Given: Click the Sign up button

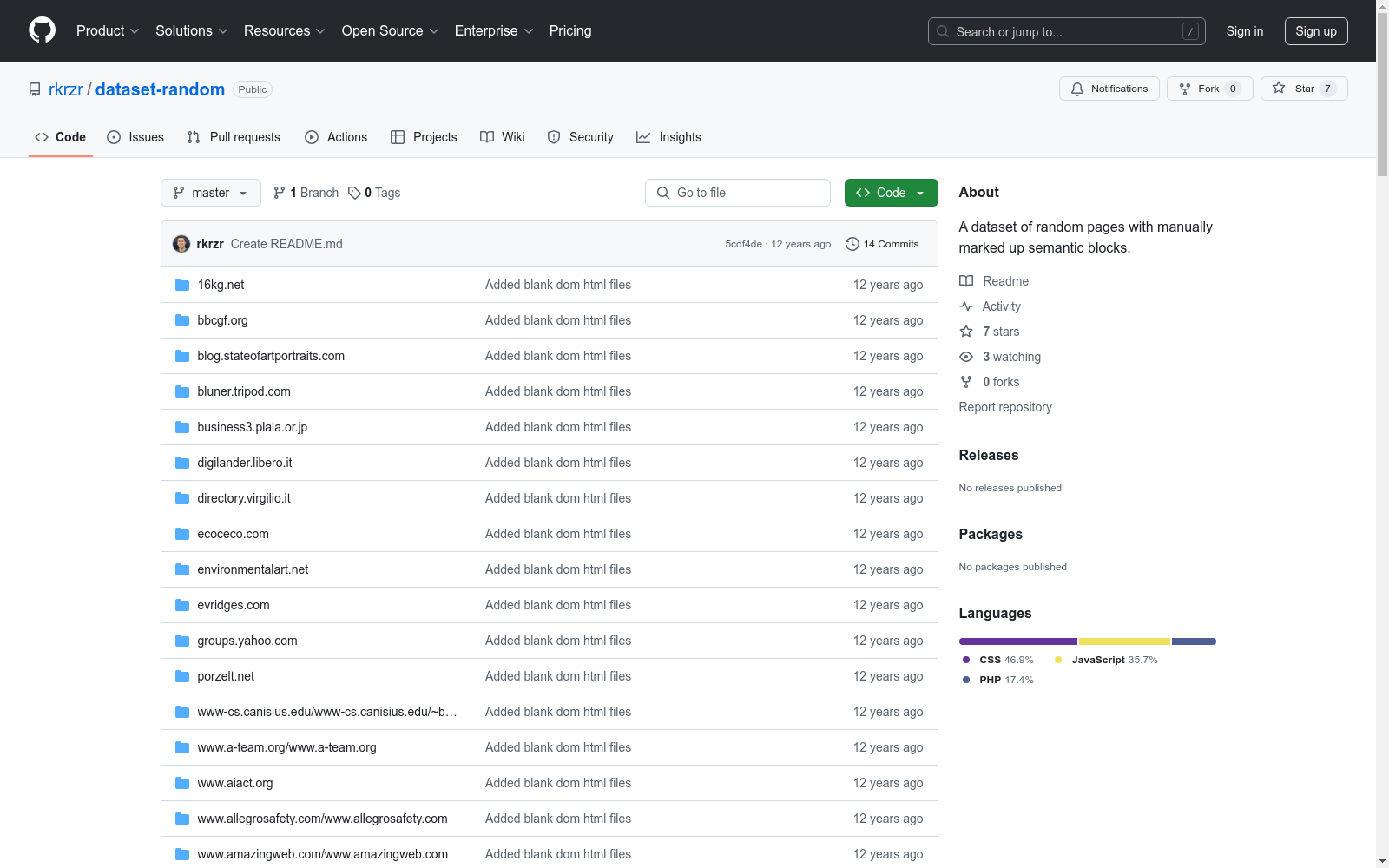Looking at the screenshot, I should click(x=1316, y=31).
